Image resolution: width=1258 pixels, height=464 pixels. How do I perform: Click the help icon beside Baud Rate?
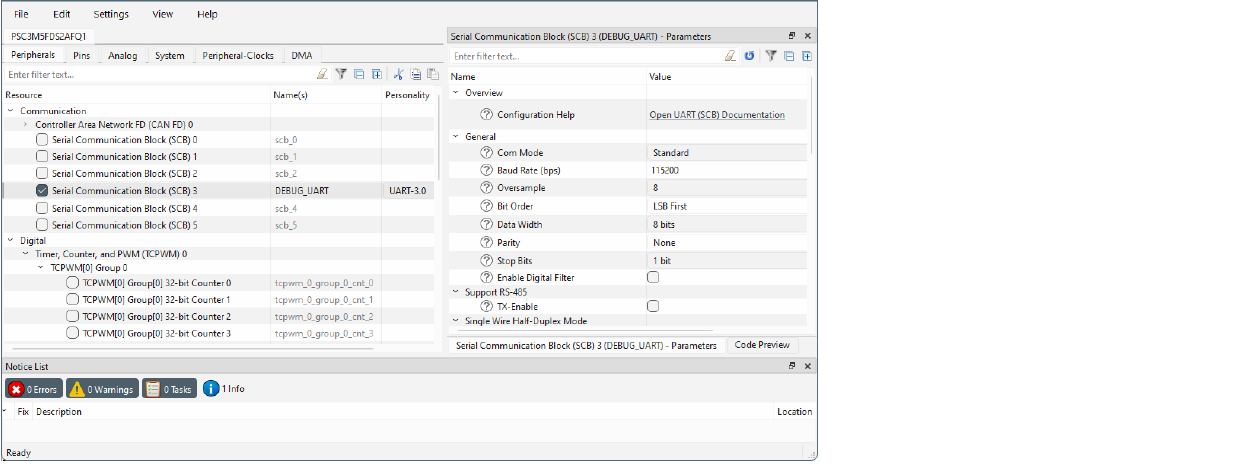[486, 171]
